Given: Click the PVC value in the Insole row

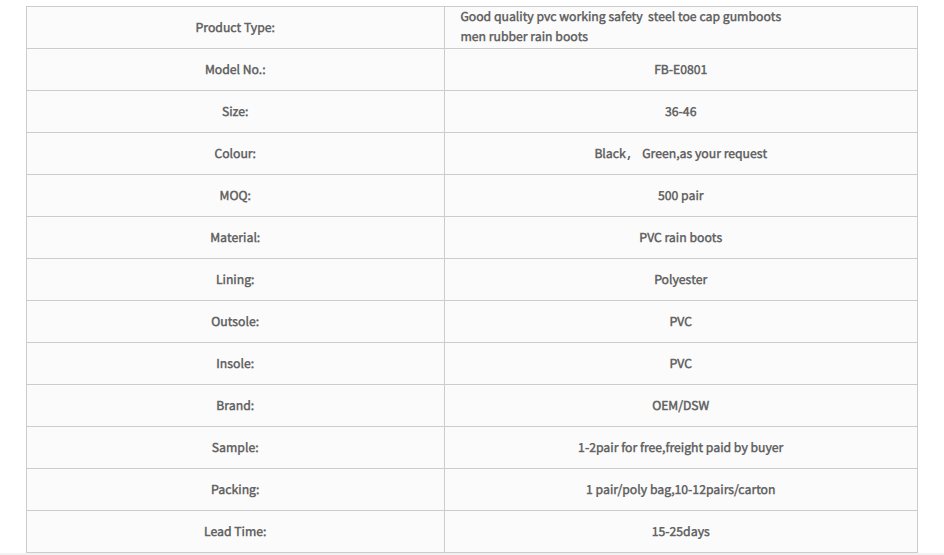Looking at the screenshot, I should pyautogui.click(x=680, y=364).
